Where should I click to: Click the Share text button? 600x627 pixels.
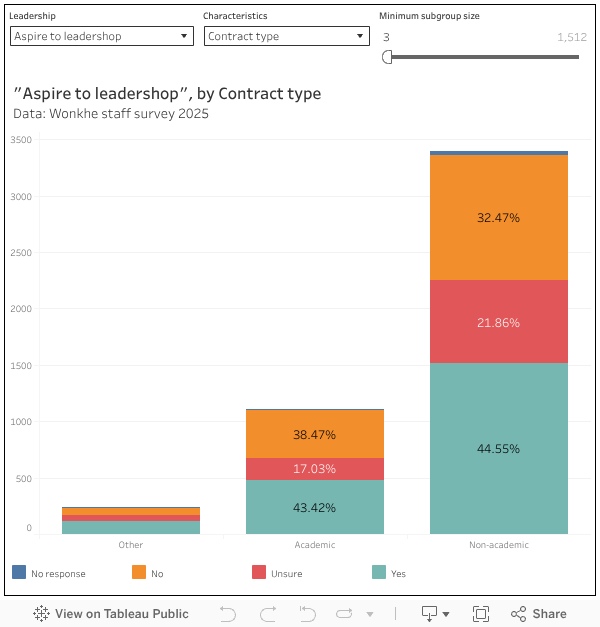pyautogui.click(x=549, y=614)
